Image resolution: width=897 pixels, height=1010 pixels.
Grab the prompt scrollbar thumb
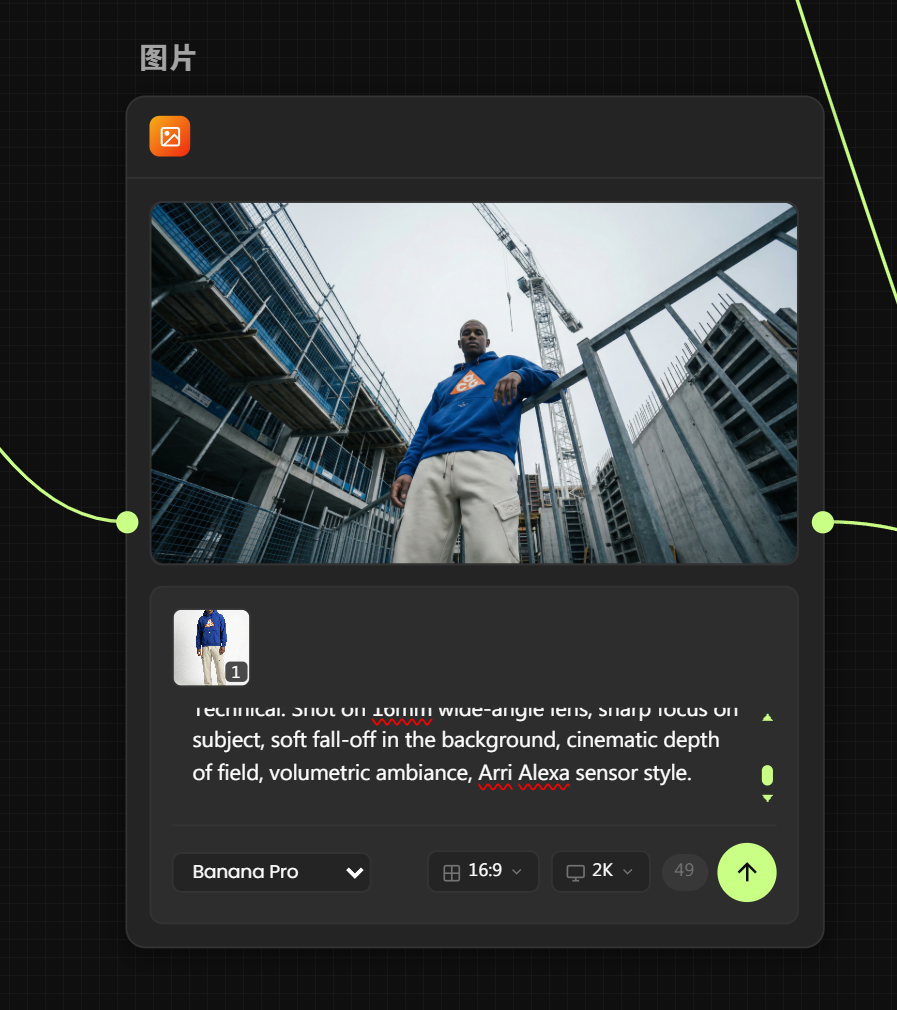coord(767,775)
